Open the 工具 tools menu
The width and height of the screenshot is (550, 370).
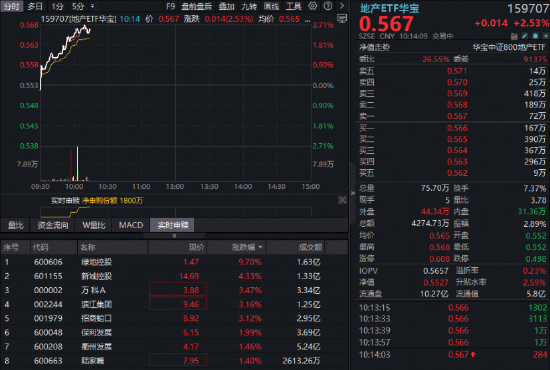click(x=294, y=6)
